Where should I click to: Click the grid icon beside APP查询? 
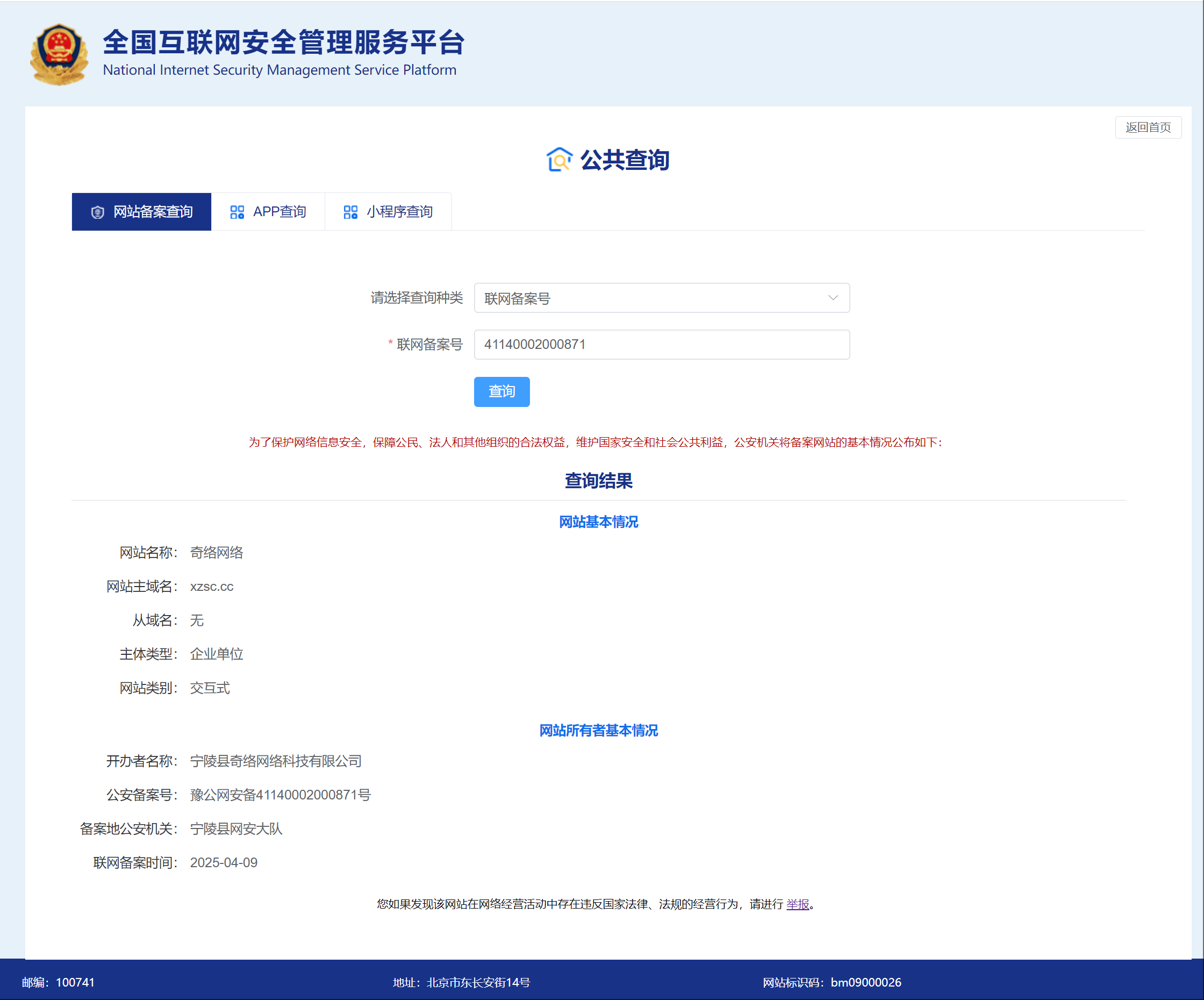237,212
